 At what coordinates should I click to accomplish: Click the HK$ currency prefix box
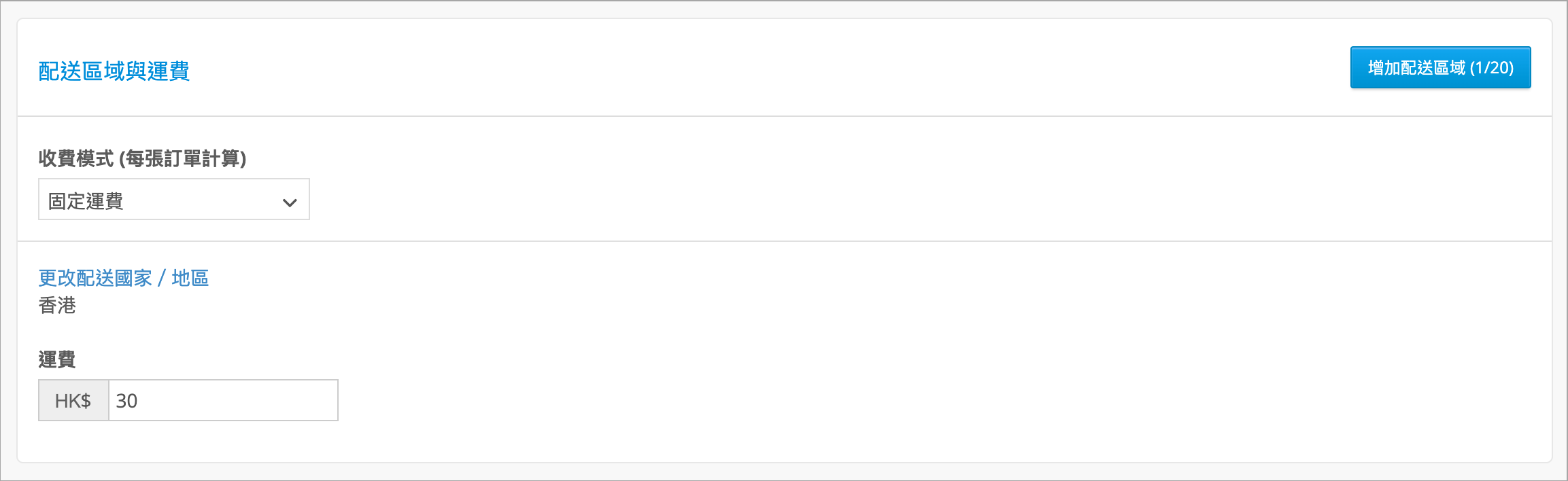tap(73, 400)
